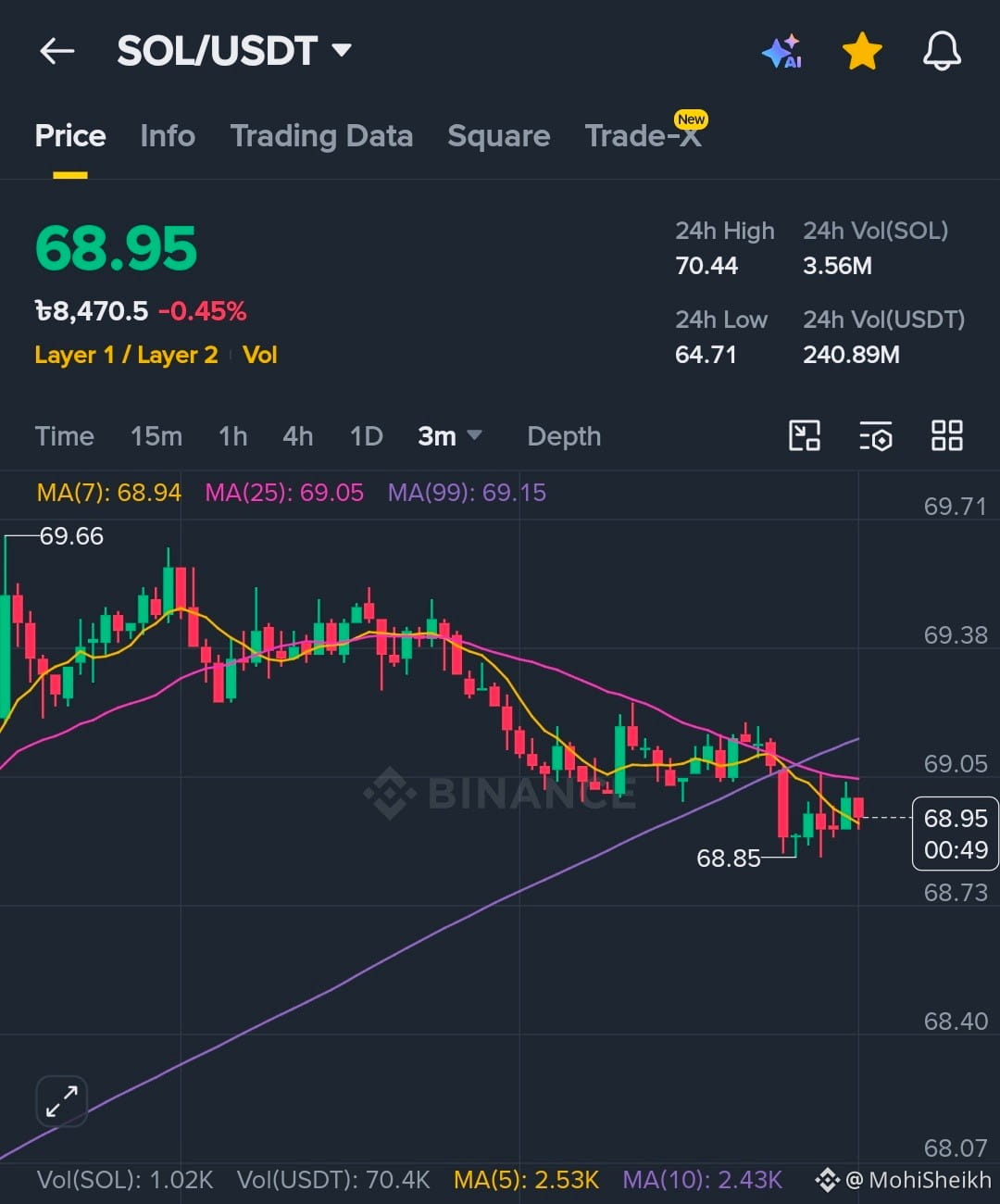Expand chart to fullscreen

62,1101
